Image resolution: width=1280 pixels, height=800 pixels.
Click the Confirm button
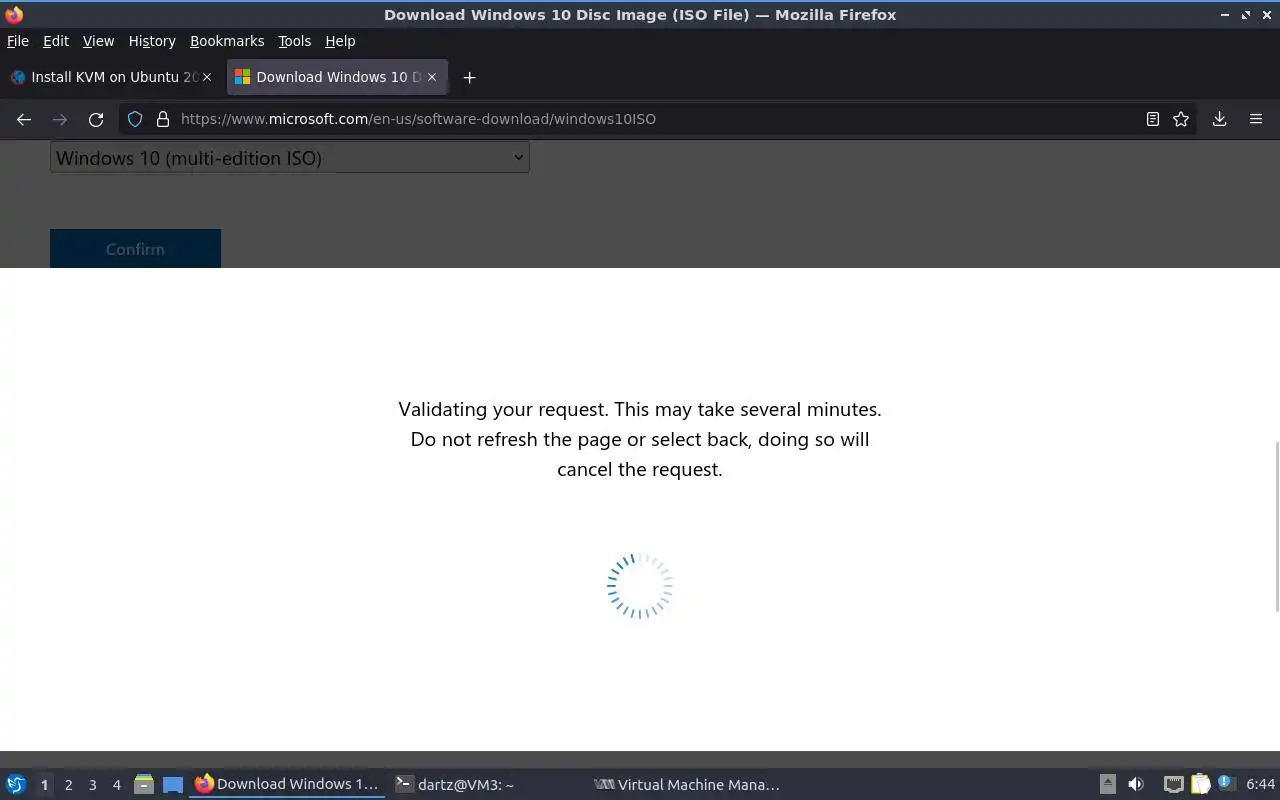(x=135, y=248)
